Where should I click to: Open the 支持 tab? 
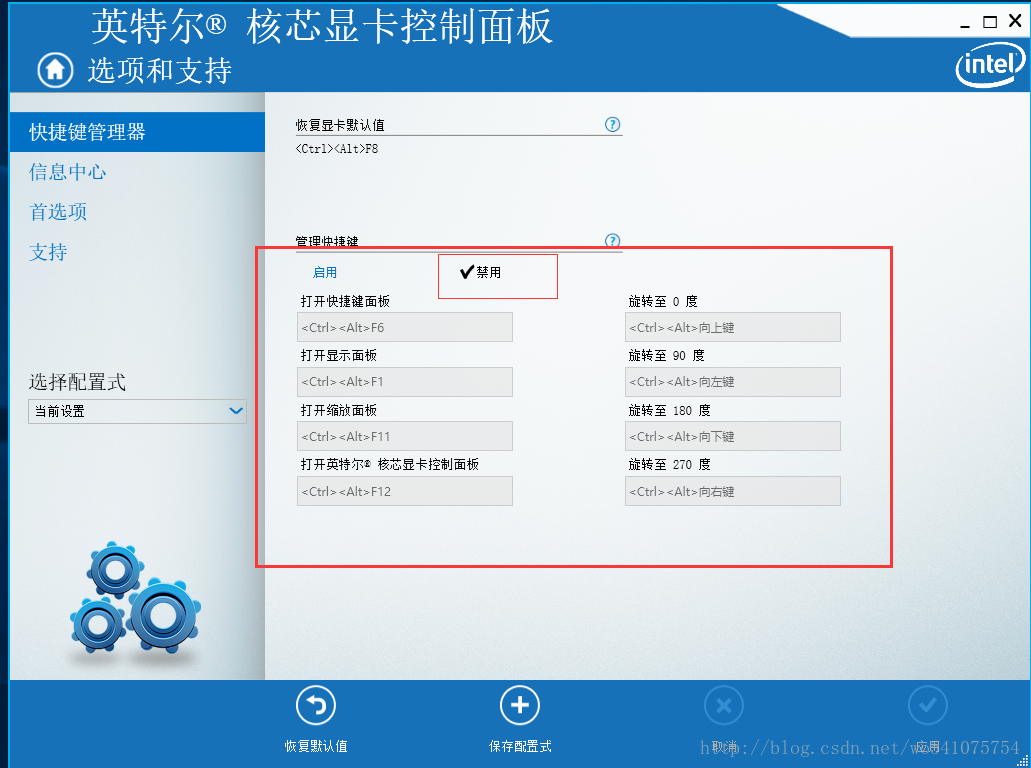[x=48, y=252]
